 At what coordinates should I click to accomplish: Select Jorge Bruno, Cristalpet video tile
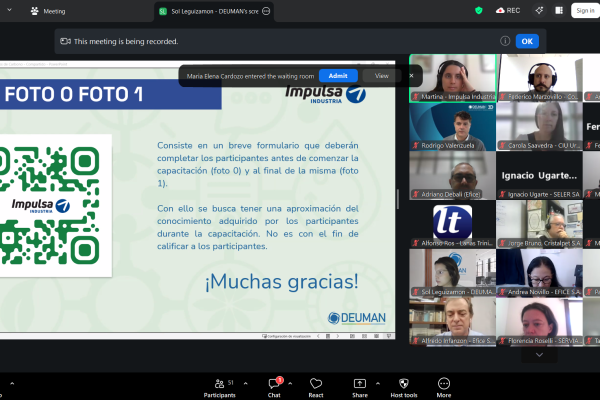pyautogui.click(x=540, y=224)
